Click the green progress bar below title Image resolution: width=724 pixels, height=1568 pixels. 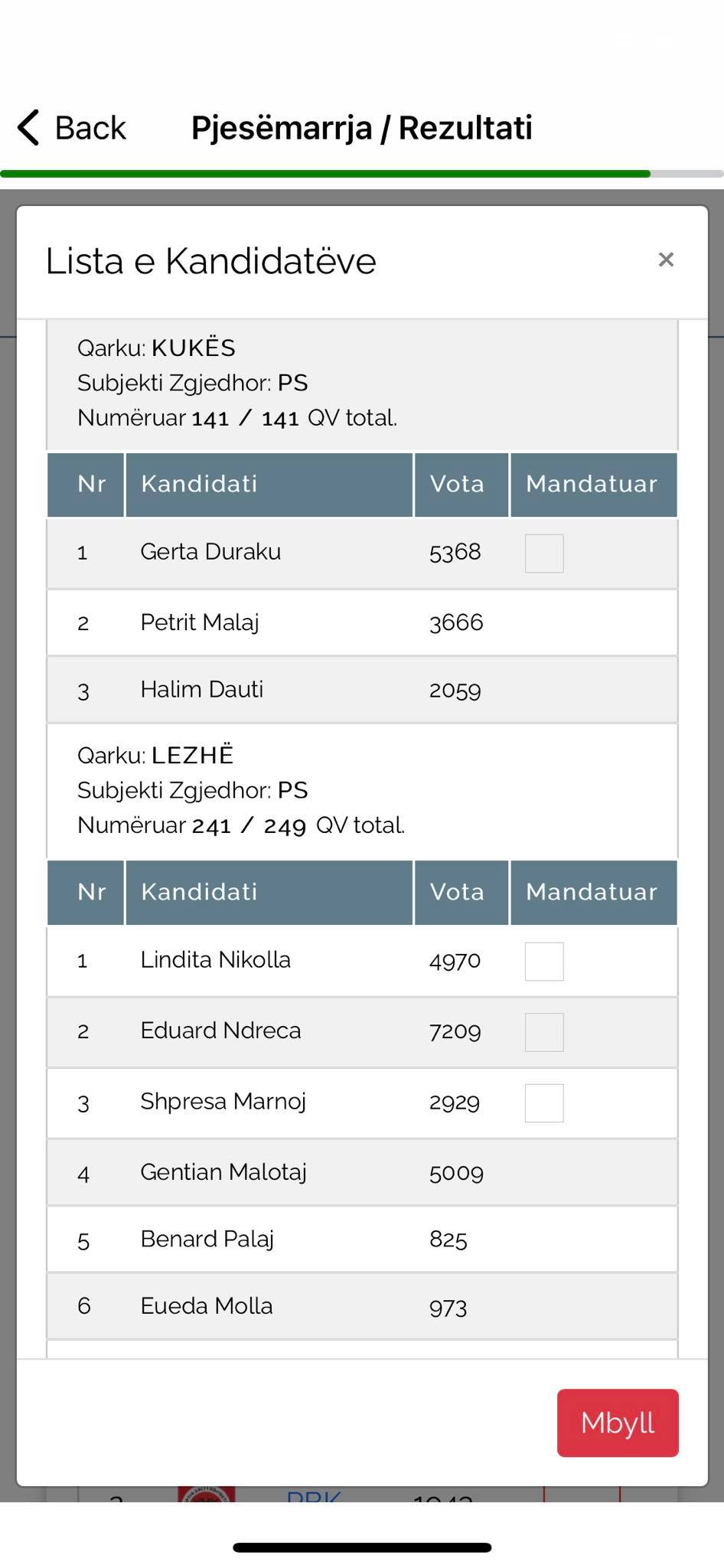[325, 174]
